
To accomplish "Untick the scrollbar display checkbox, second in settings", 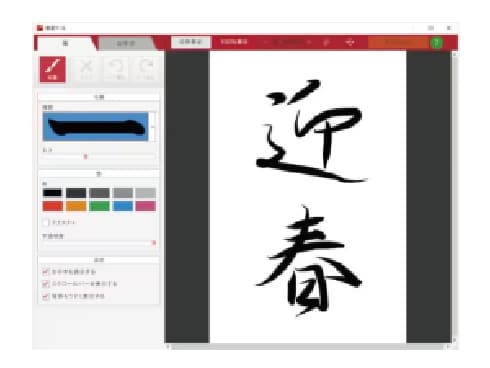I will coord(46,284).
